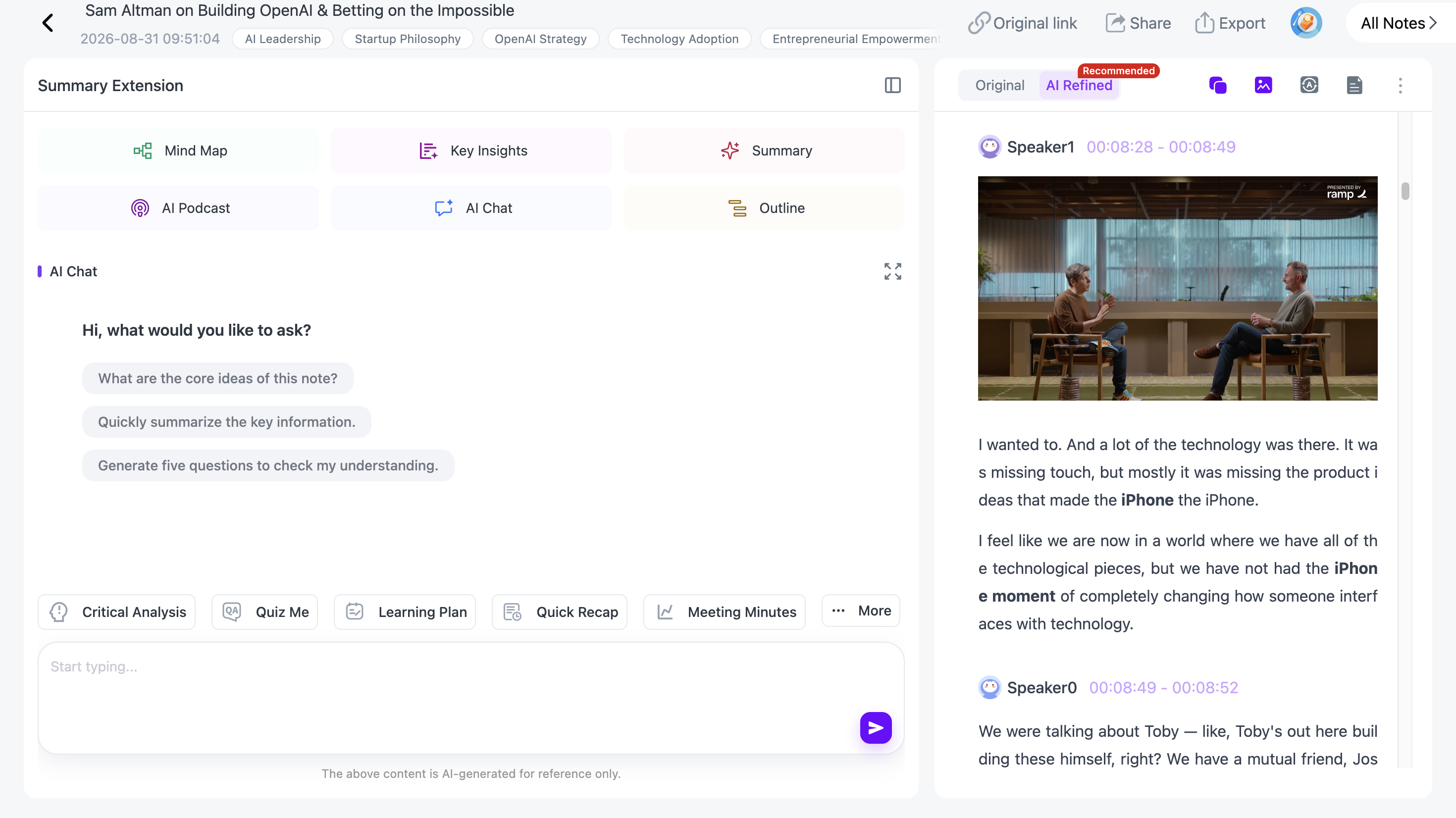
Task: Click the Learning Plan icon
Action: tap(355, 612)
